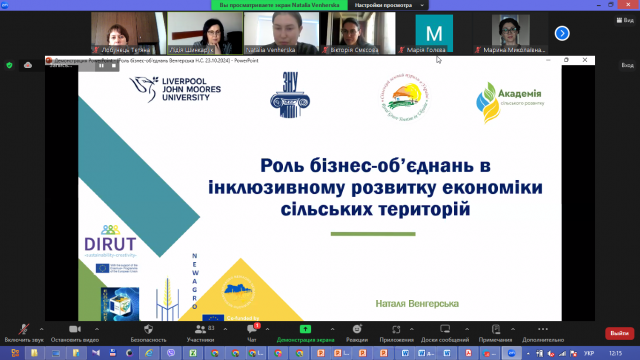Expand the participants options arrow

click(x=225, y=329)
